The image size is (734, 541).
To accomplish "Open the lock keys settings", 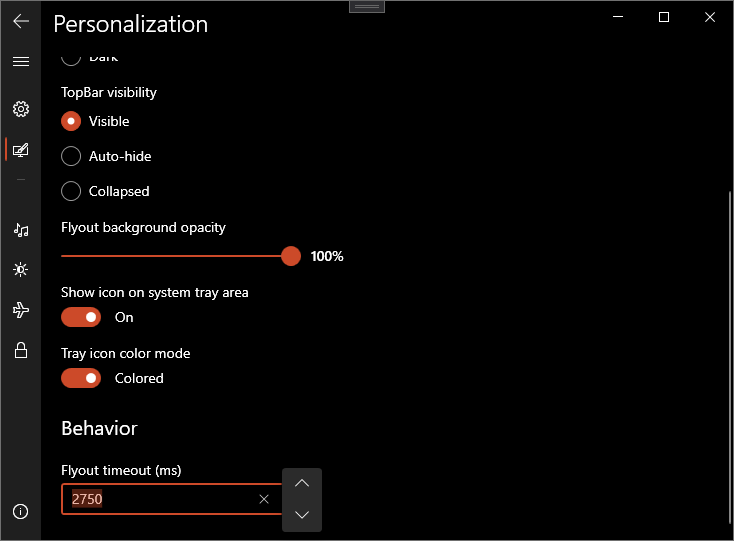I will coord(21,350).
